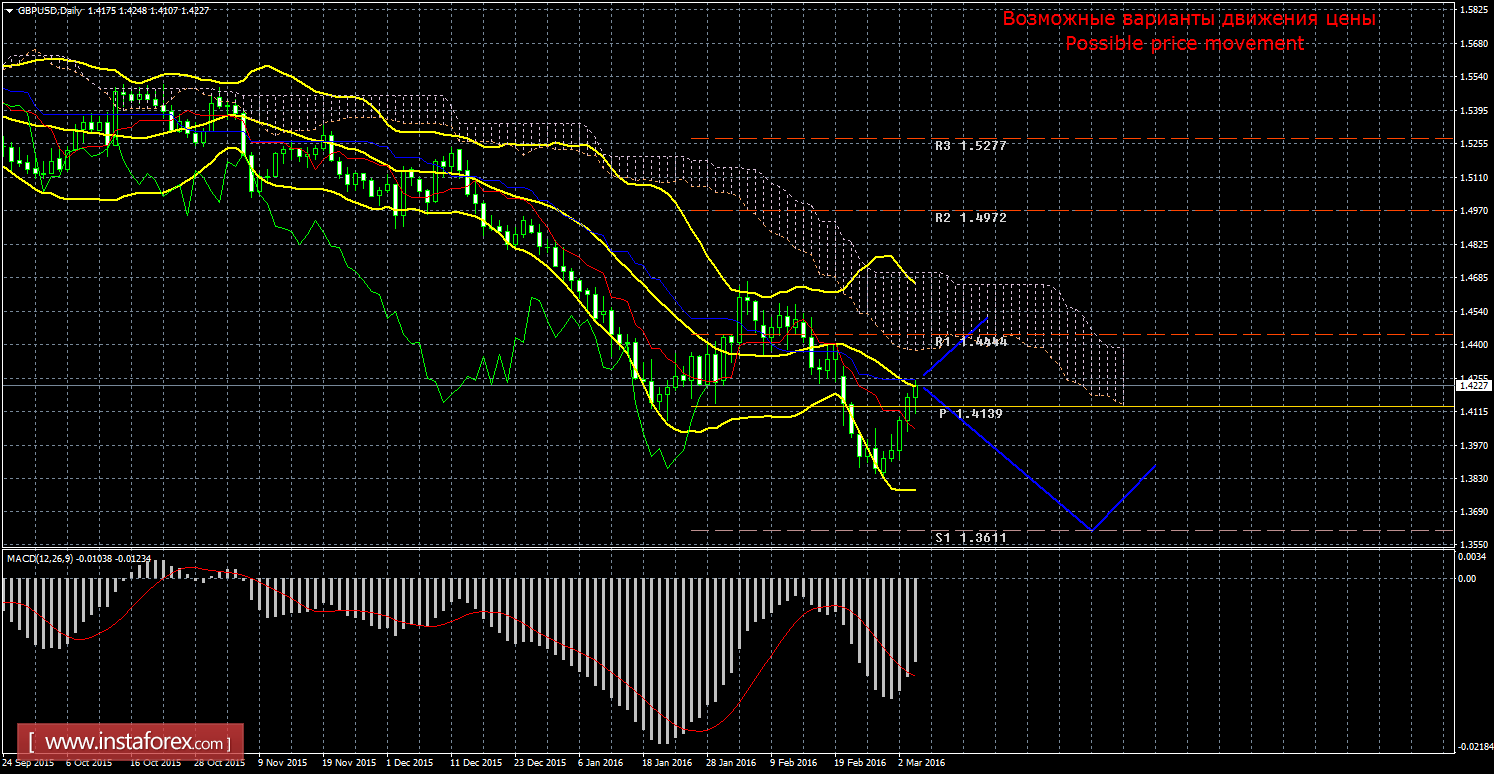Click the current price tag 1.4227
Screen dimensions: 1494x774
pos(1473,384)
